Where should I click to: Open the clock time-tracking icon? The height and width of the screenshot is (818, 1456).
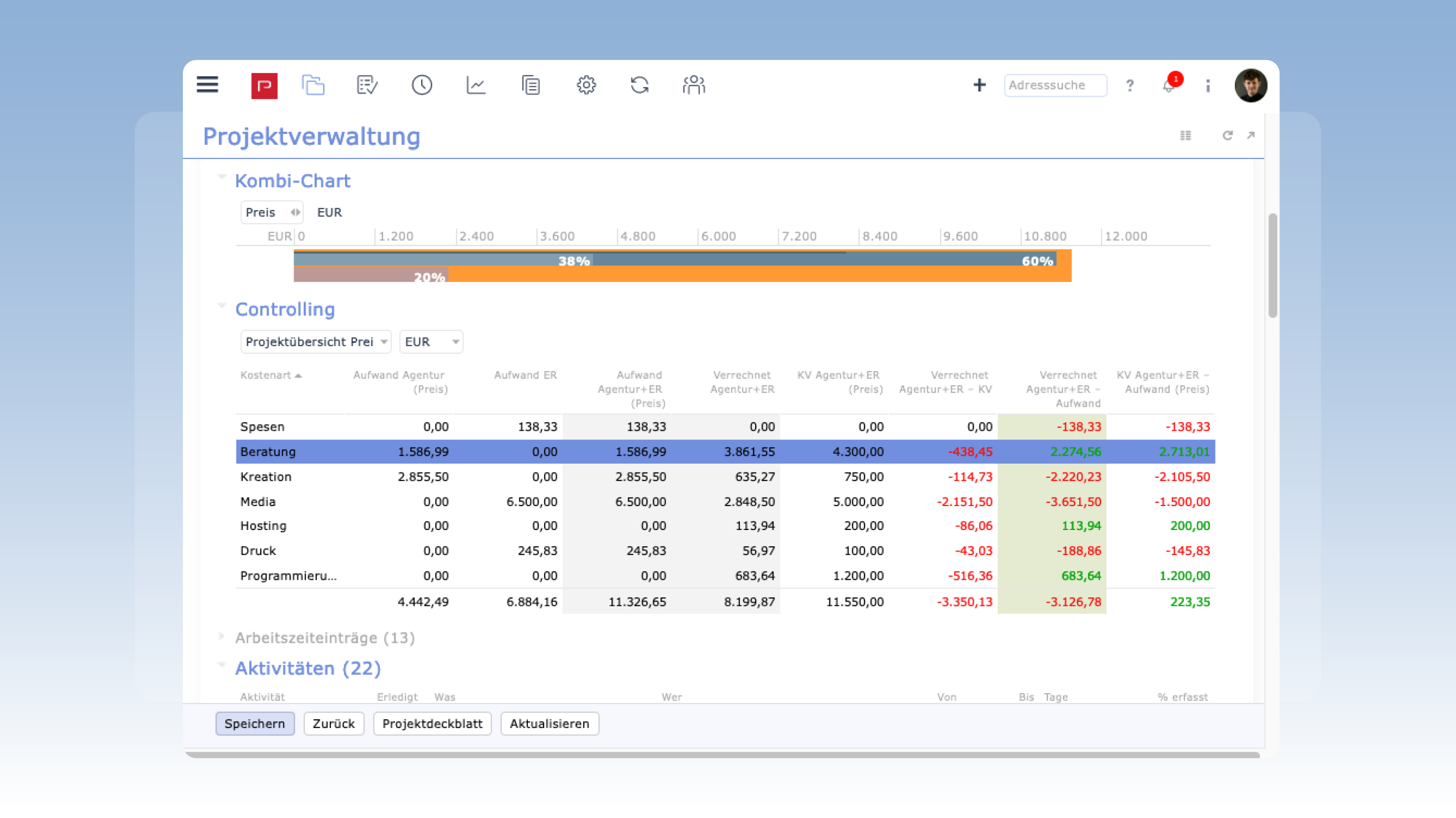point(422,85)
